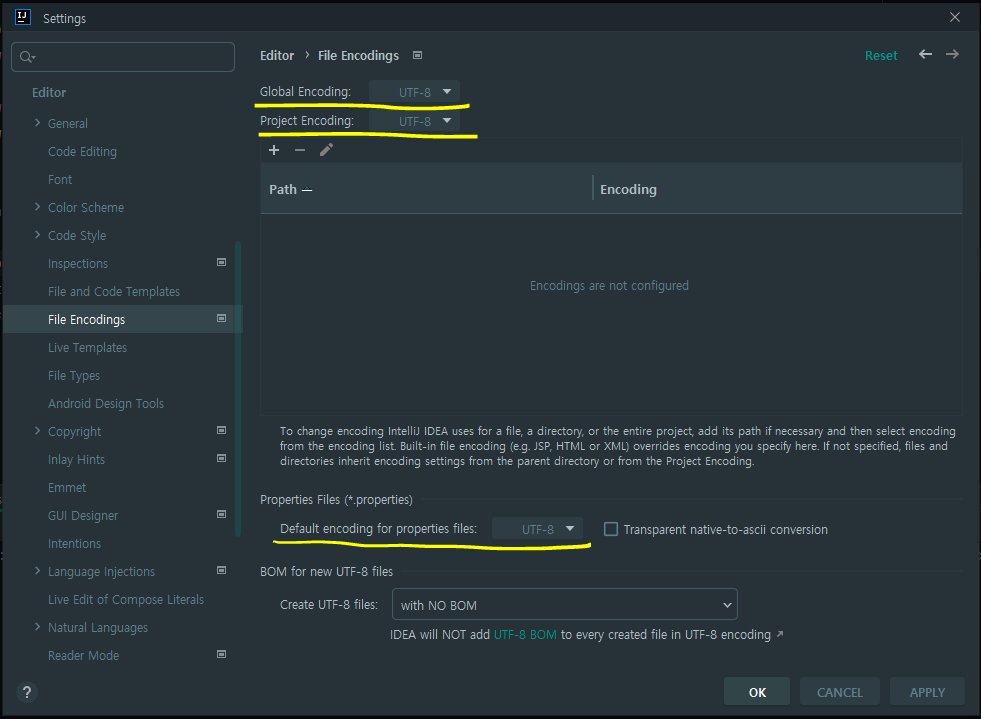Click project icon beside File Encodings in sidebar
This screenshot has width=981, height=719.
pyautogui.click(x=221, y=319)
